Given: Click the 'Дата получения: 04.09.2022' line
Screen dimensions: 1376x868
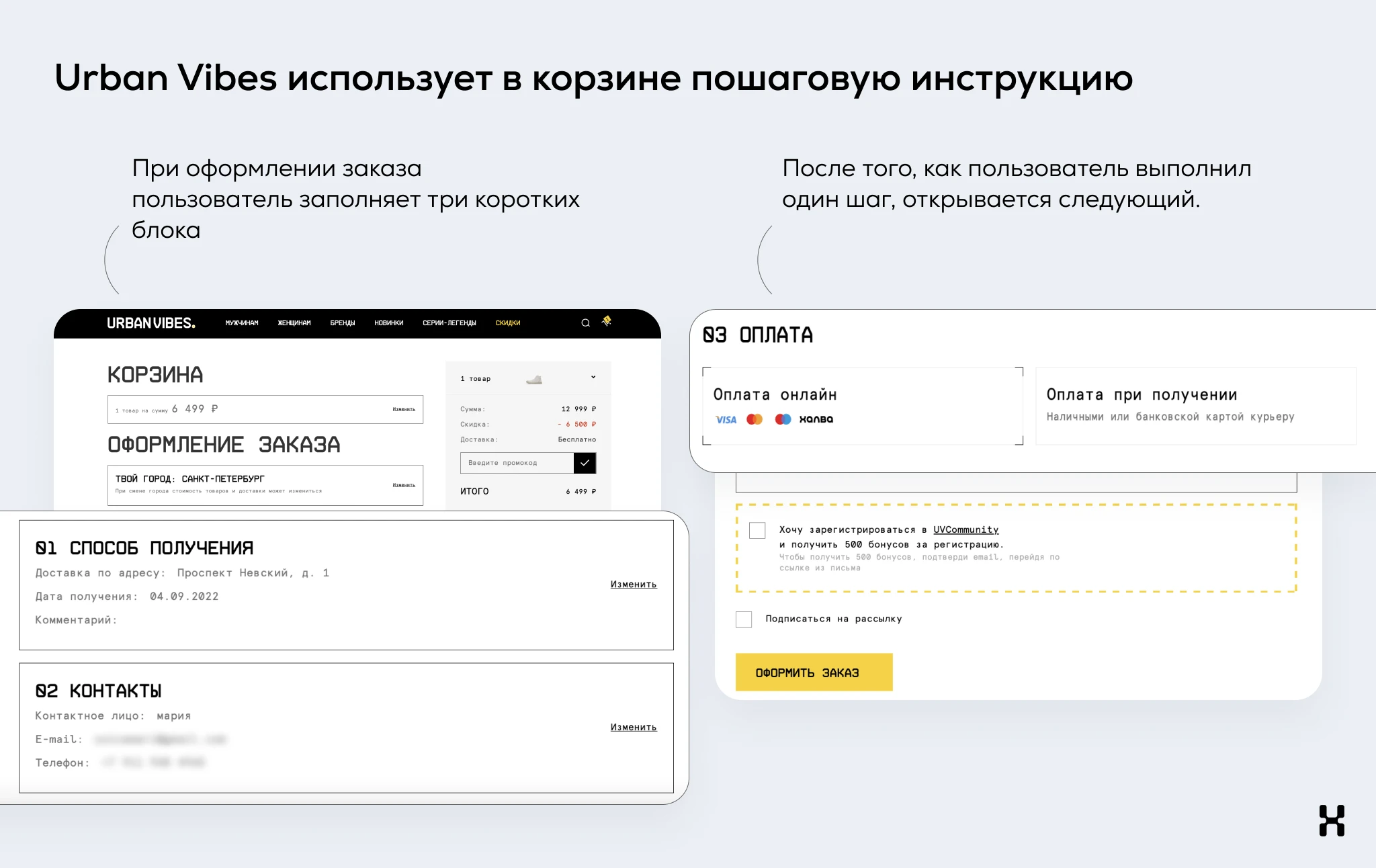Looking at the screenshot, I should (x=127, y=597).
